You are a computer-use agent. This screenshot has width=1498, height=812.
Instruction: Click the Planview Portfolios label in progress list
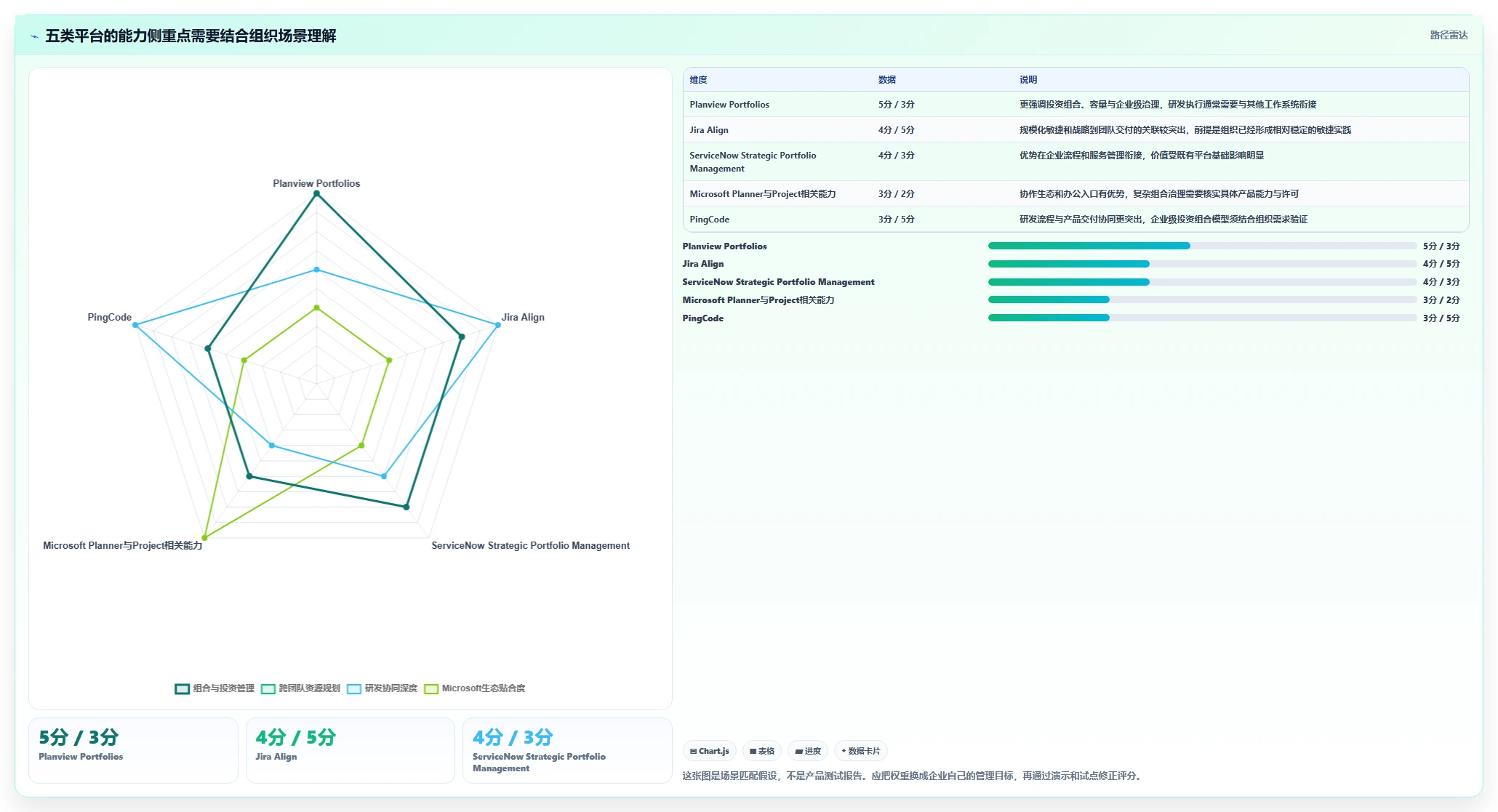coord(724,246)
